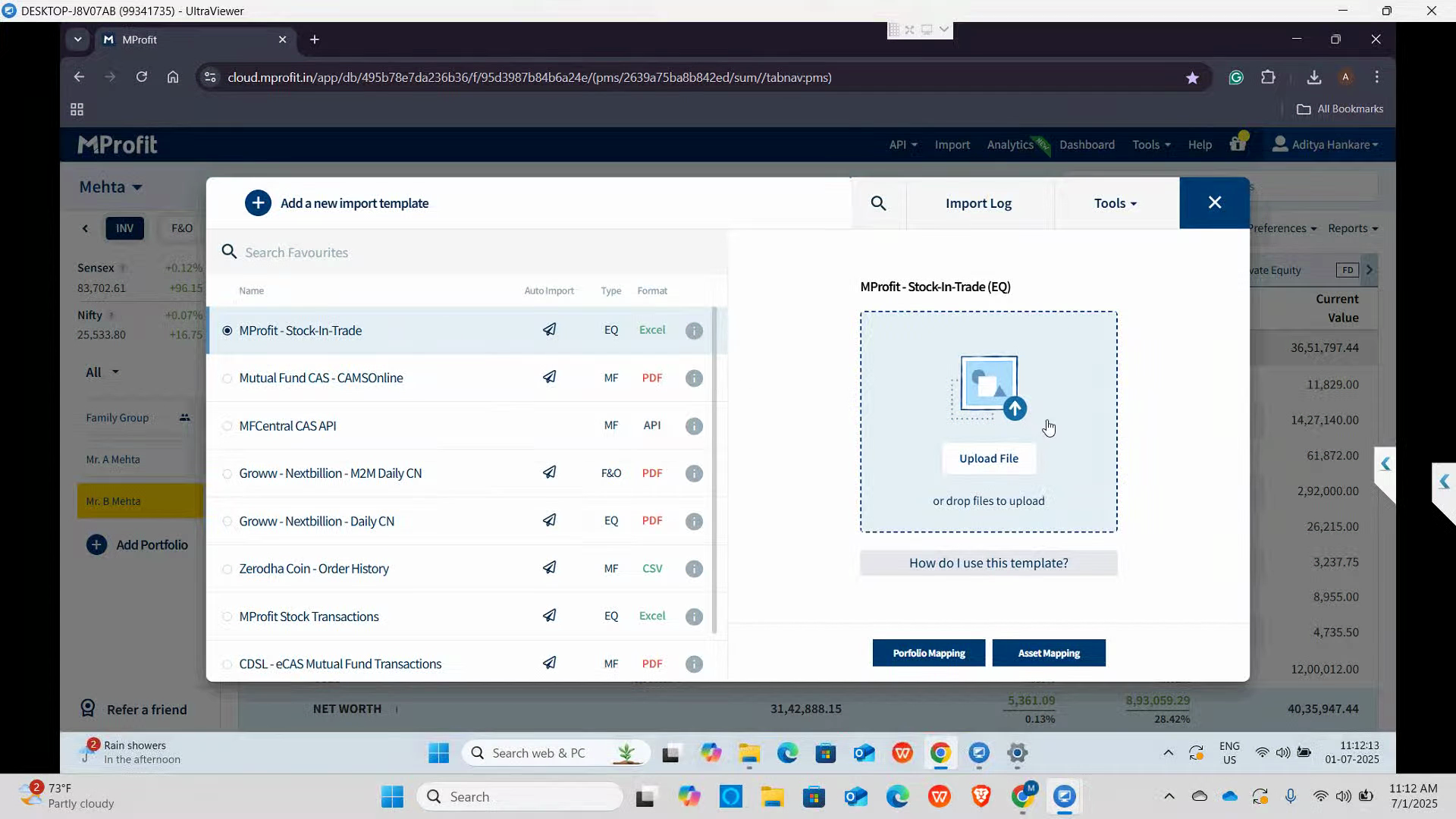Switch to the INV tab

124,228
